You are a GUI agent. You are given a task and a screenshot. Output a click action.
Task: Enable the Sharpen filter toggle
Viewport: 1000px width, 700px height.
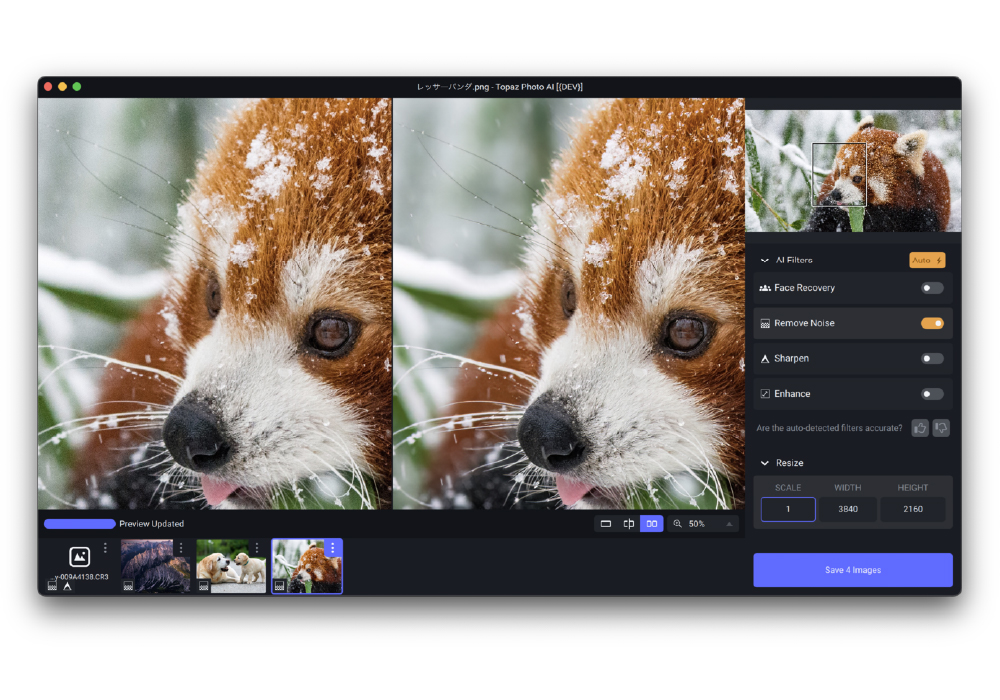[932, 358]
